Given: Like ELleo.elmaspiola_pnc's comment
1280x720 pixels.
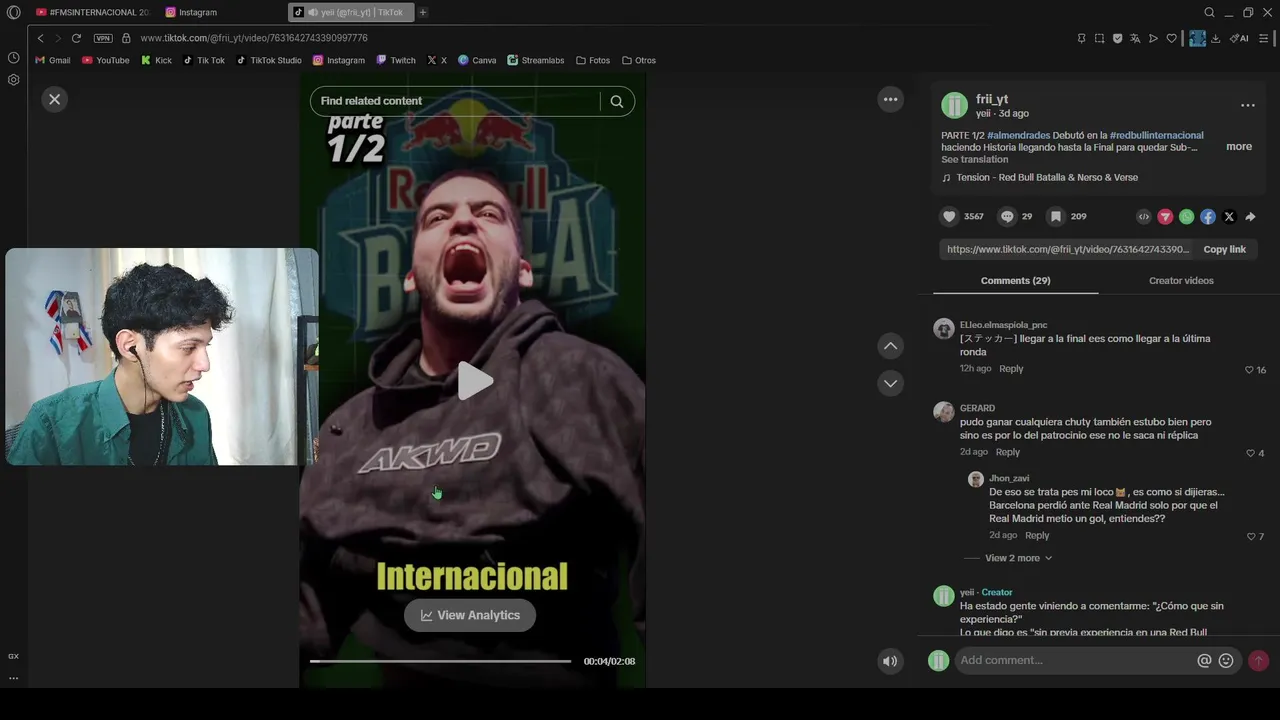Looking at the screenshot, I should [1249, 370].
